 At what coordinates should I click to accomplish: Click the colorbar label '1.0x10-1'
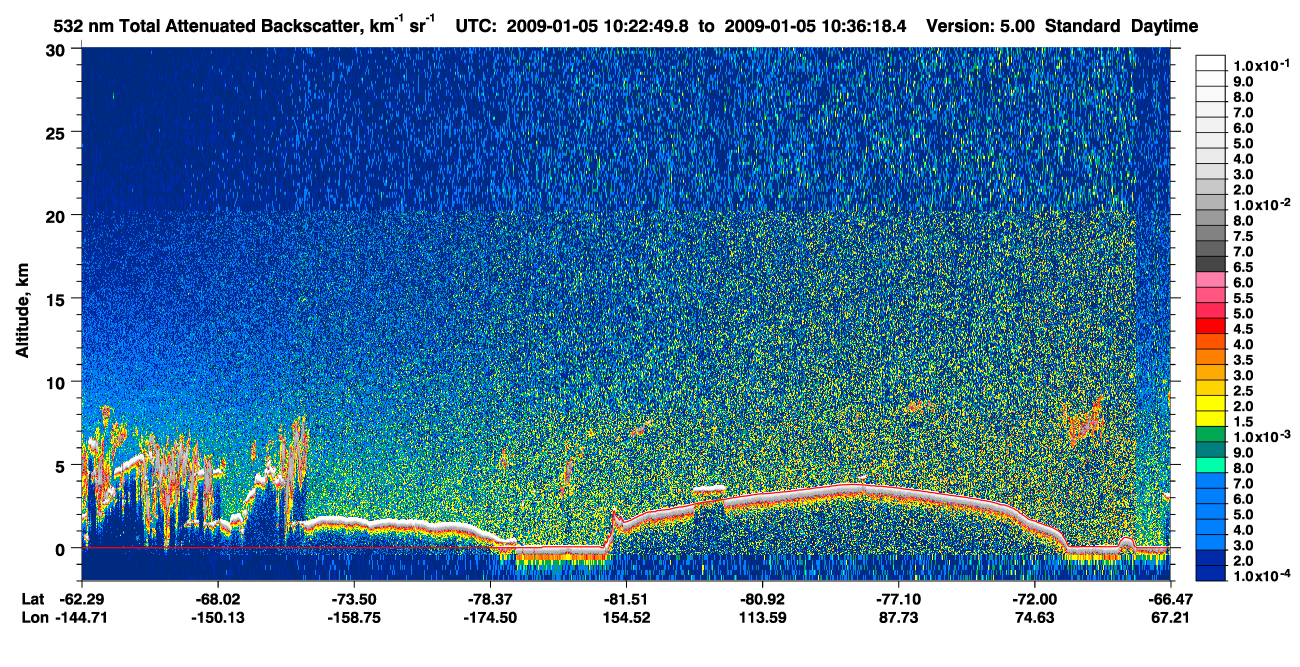1260,65
